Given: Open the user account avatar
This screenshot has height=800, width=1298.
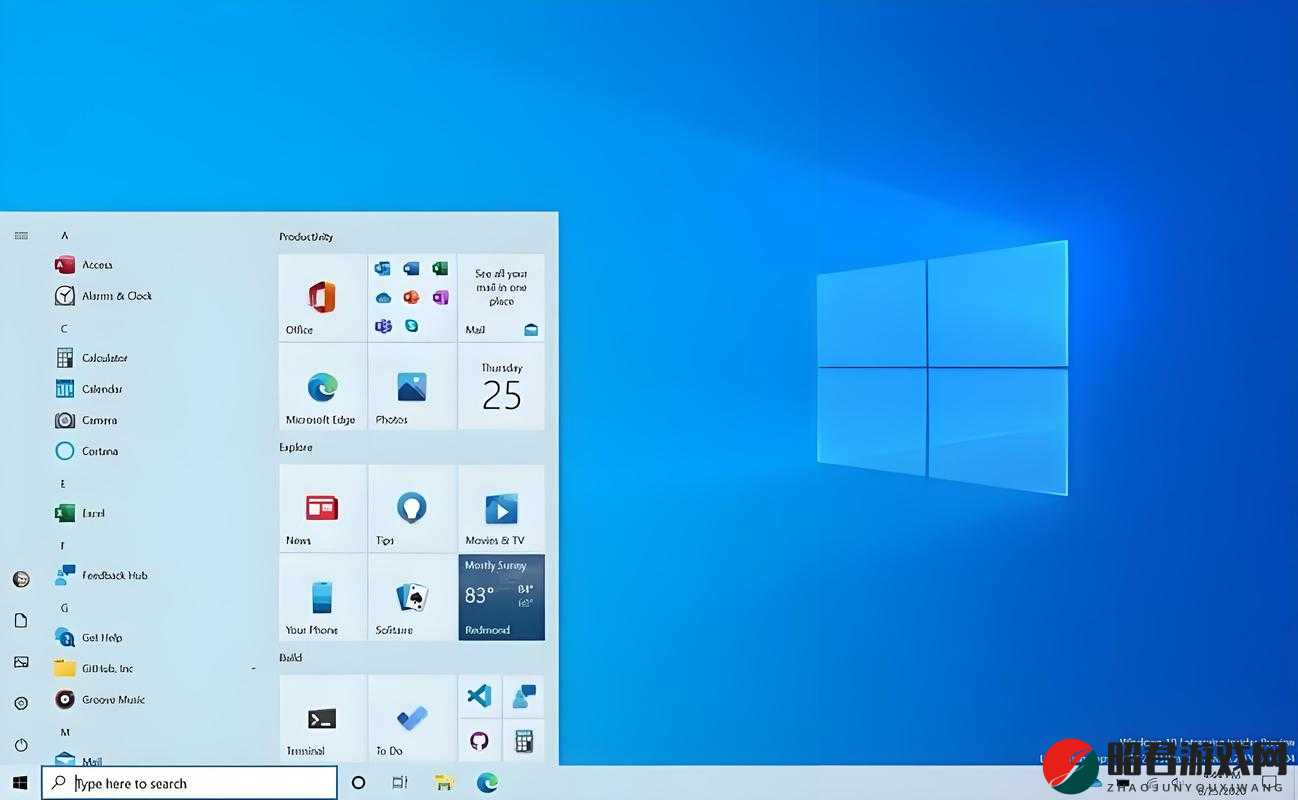Looking at the screenshot, I should [21, 579].
